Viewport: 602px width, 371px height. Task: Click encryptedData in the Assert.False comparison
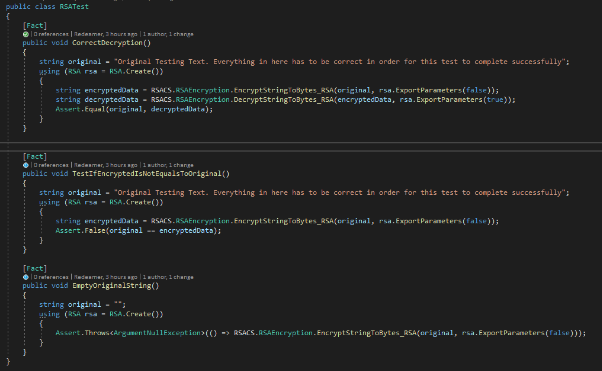point(186,230)
